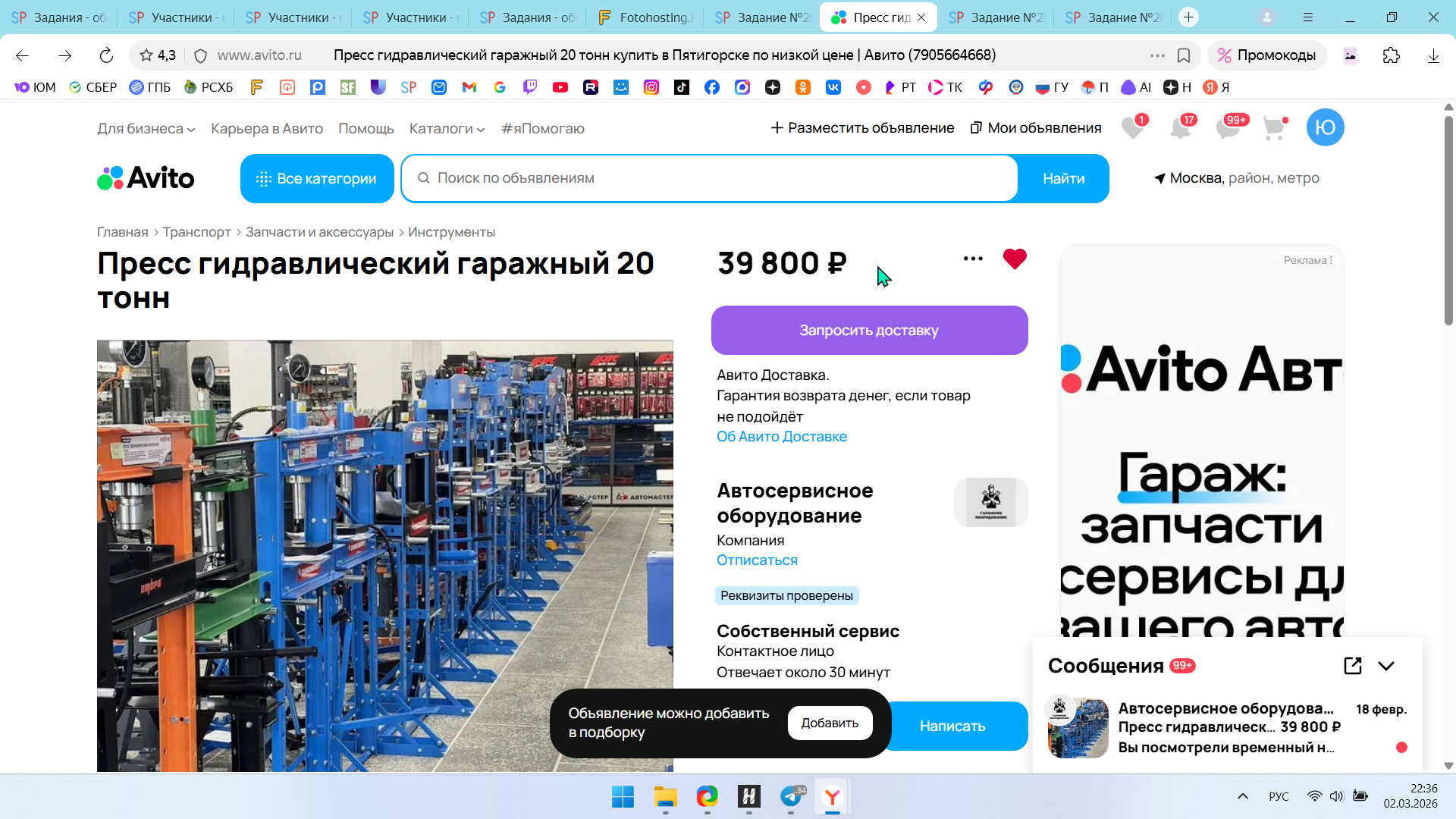The image size is (1456, 819).
Task: Click the Avito logo
Action: (x=146, y=178)
